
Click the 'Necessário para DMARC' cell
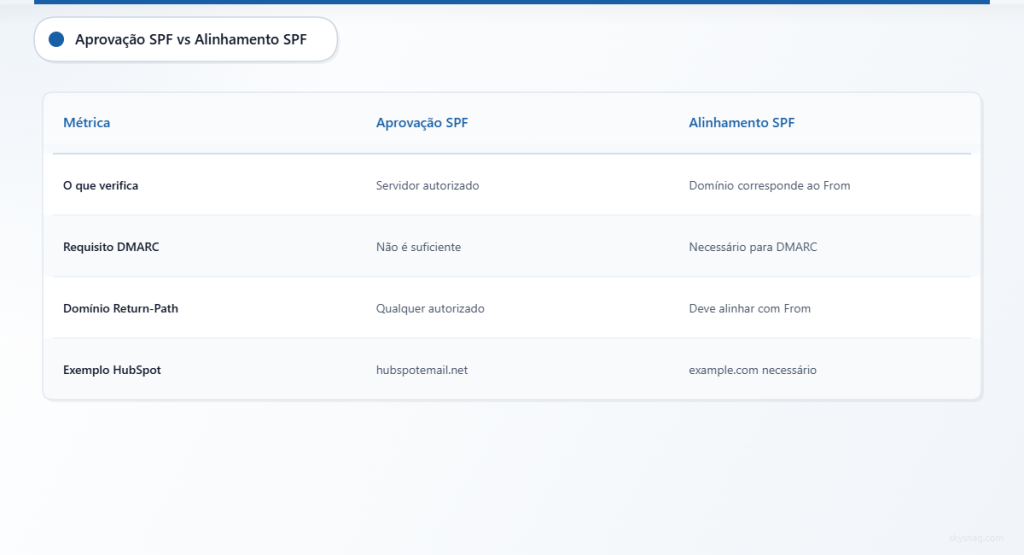click(x=752, y=247)
